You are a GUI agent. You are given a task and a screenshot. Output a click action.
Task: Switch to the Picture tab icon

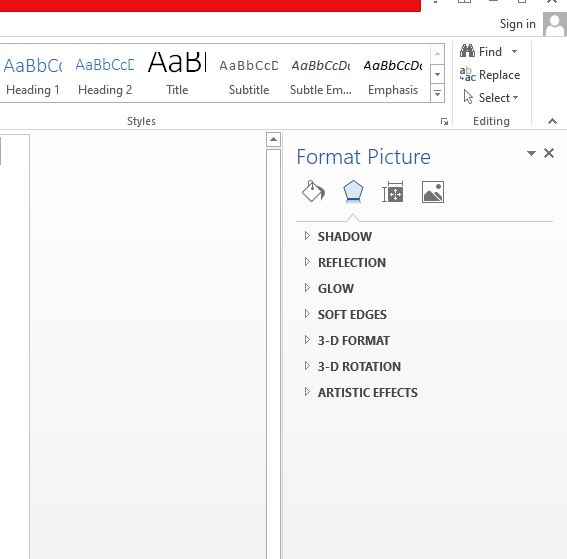point(433,192)
